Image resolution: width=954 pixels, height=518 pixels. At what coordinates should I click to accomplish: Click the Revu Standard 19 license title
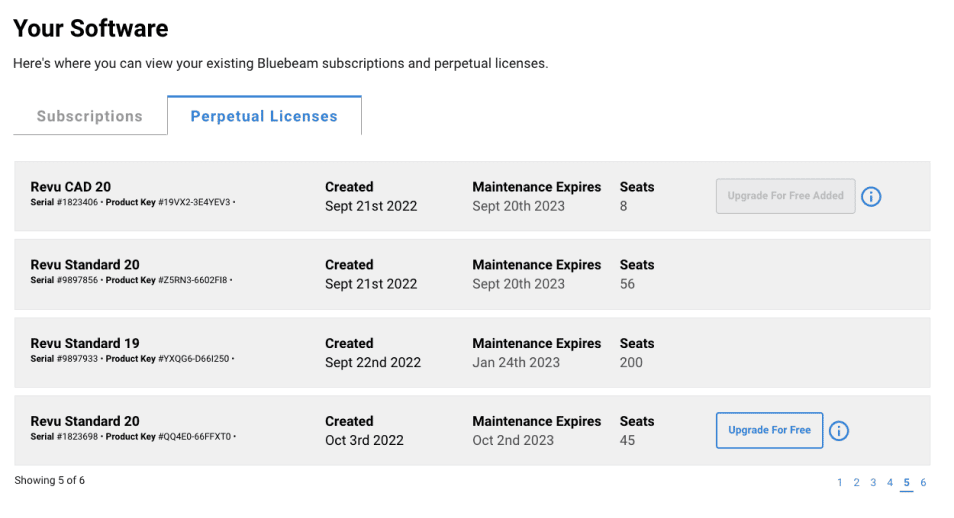point(85,343)
